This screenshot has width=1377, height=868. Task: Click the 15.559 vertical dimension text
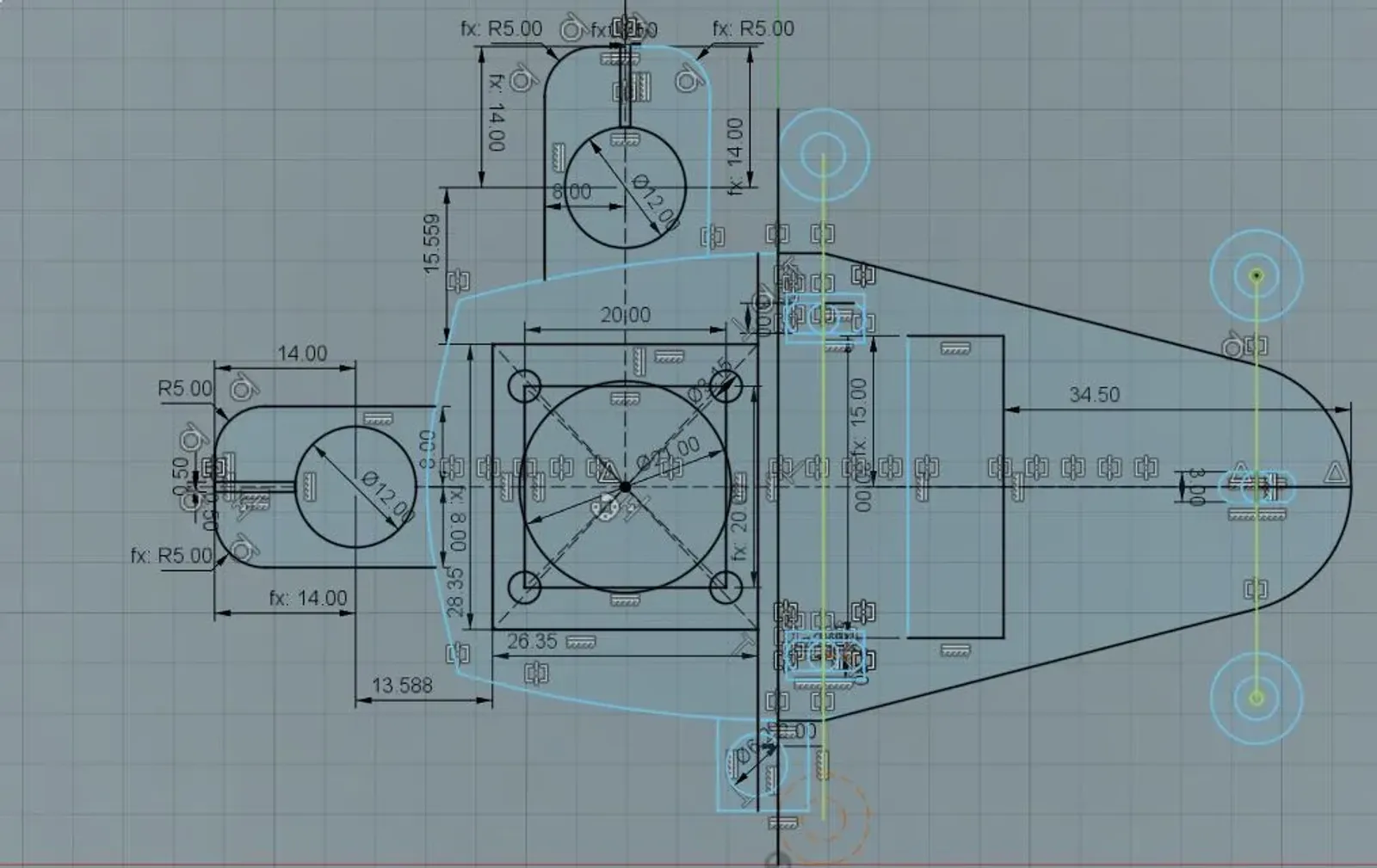coord(432,243)
